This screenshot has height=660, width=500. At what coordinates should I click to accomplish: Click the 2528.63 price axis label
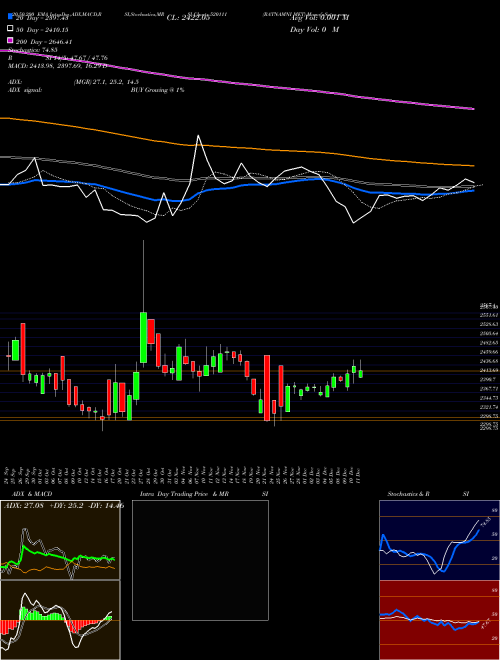pos(487,324)
